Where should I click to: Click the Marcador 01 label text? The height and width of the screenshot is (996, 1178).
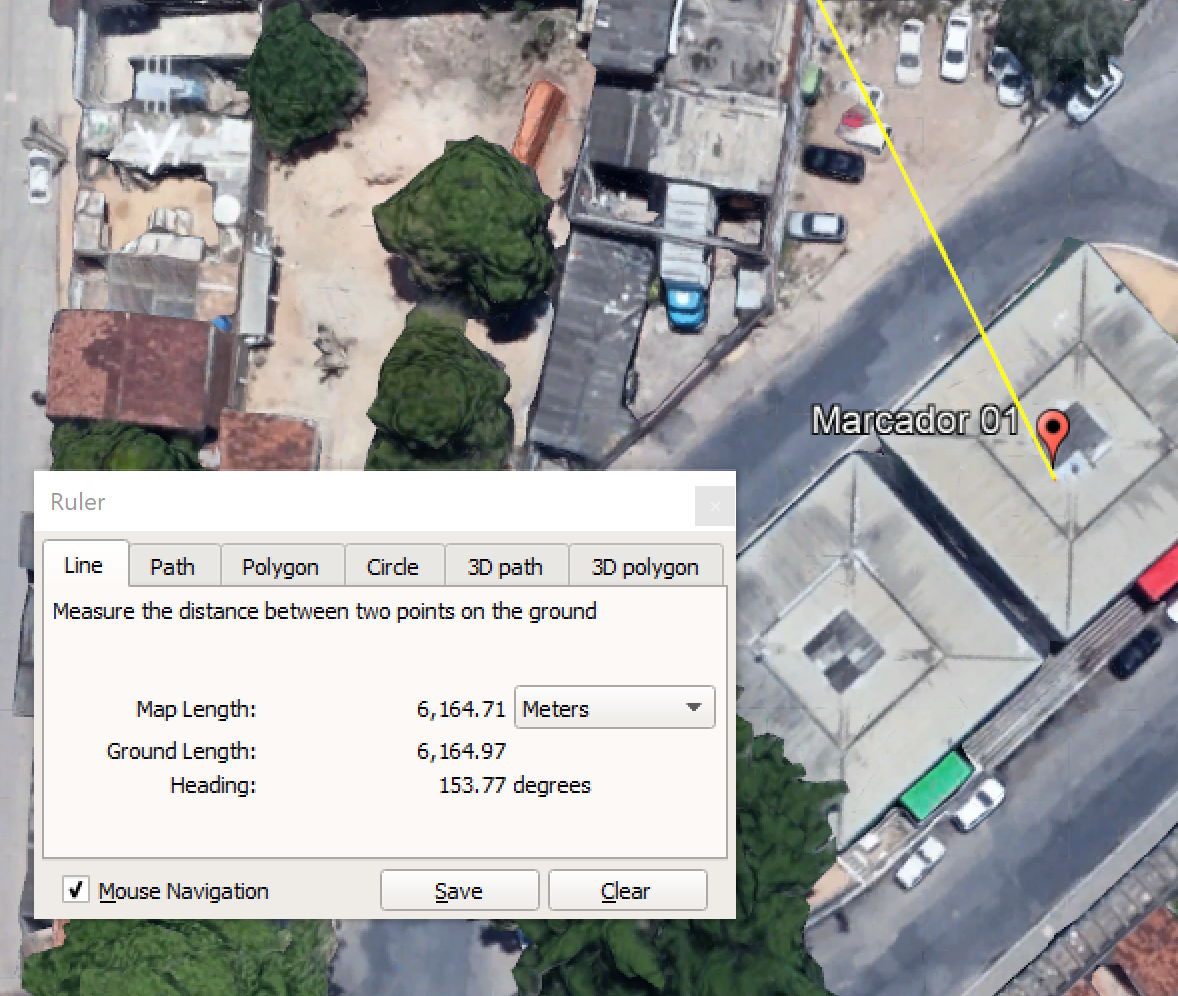(x=915, y=421)
